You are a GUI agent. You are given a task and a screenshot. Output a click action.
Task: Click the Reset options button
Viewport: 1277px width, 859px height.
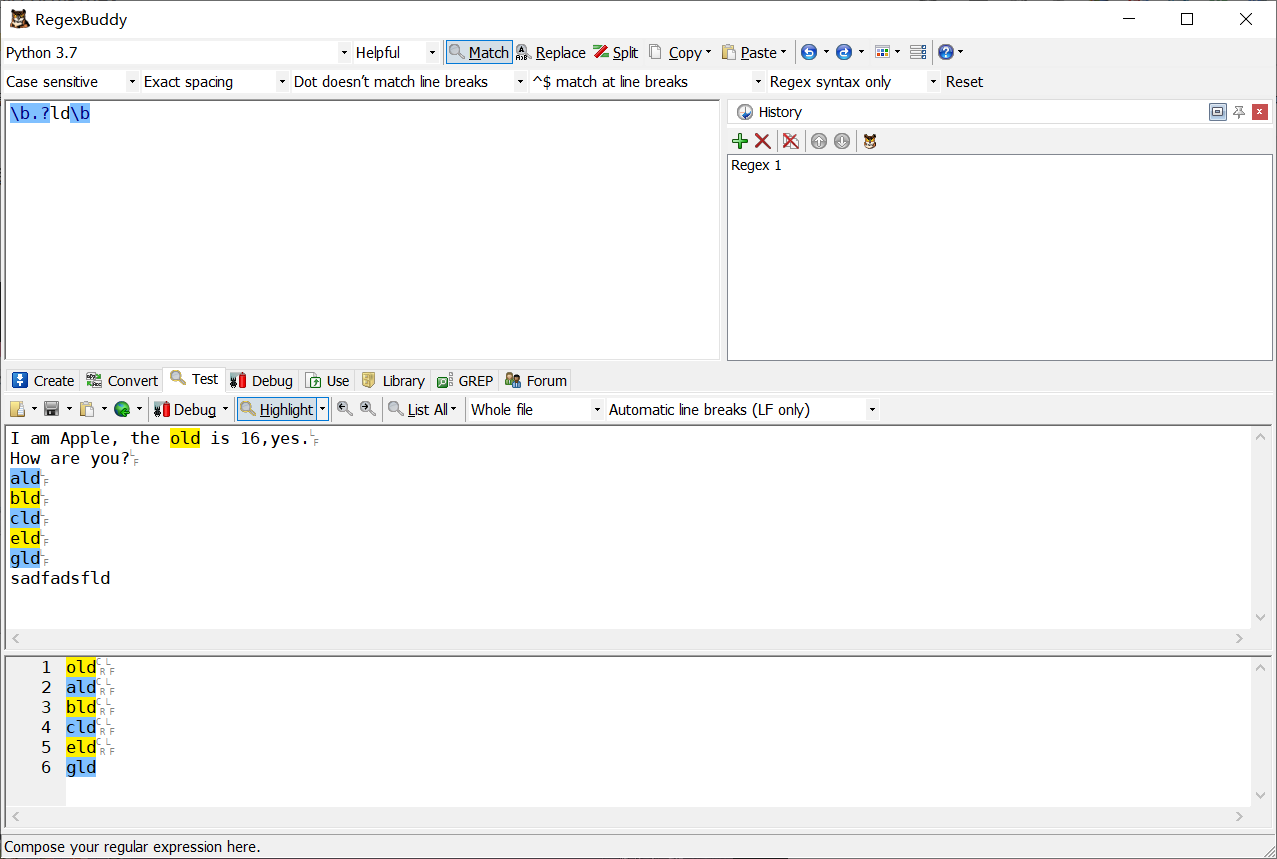point(964,82)
